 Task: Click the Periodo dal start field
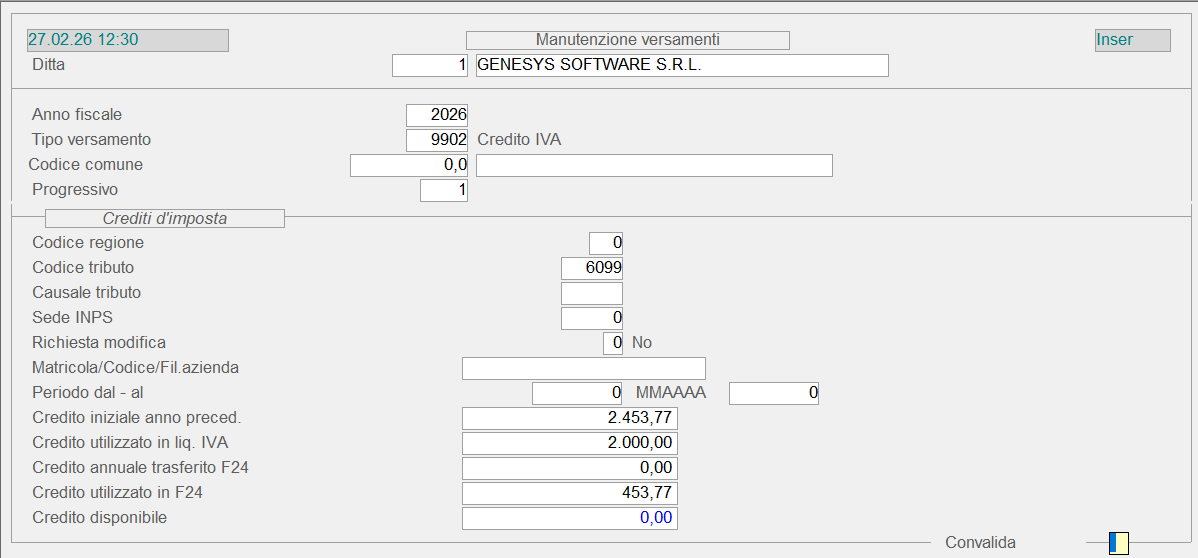[577, 393]
